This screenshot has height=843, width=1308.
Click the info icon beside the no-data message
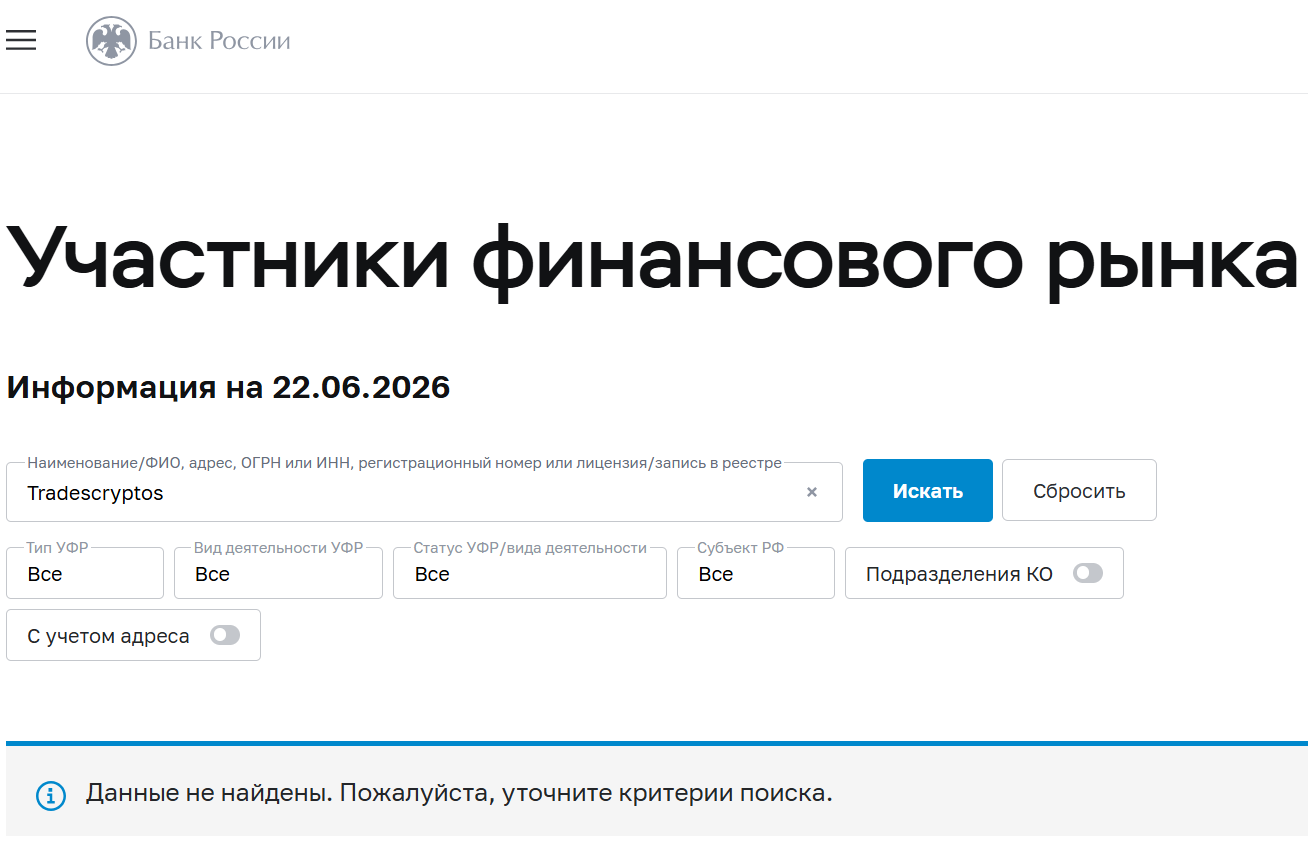51,796
